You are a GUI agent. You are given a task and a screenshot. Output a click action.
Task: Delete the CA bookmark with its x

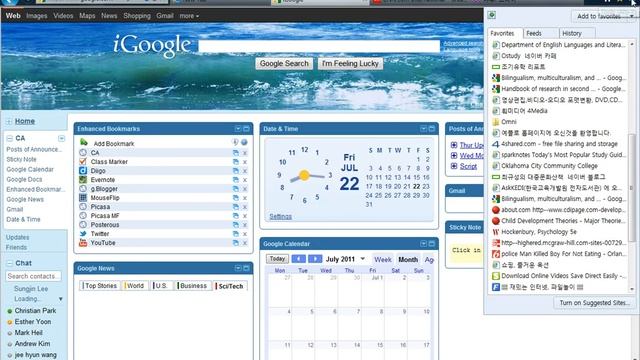(x=245, y=153)
